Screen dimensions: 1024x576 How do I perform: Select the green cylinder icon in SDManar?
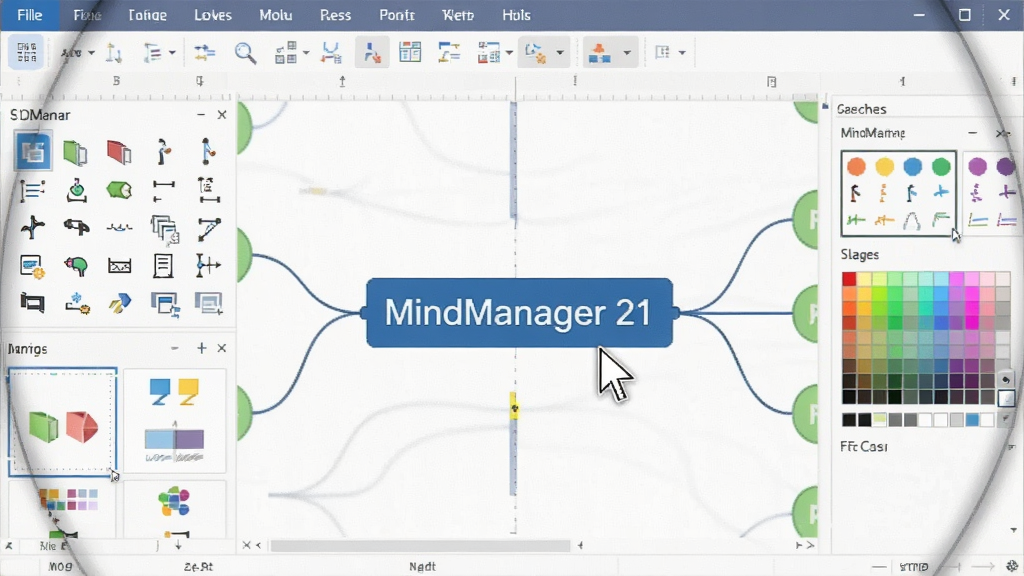point(119,190)
